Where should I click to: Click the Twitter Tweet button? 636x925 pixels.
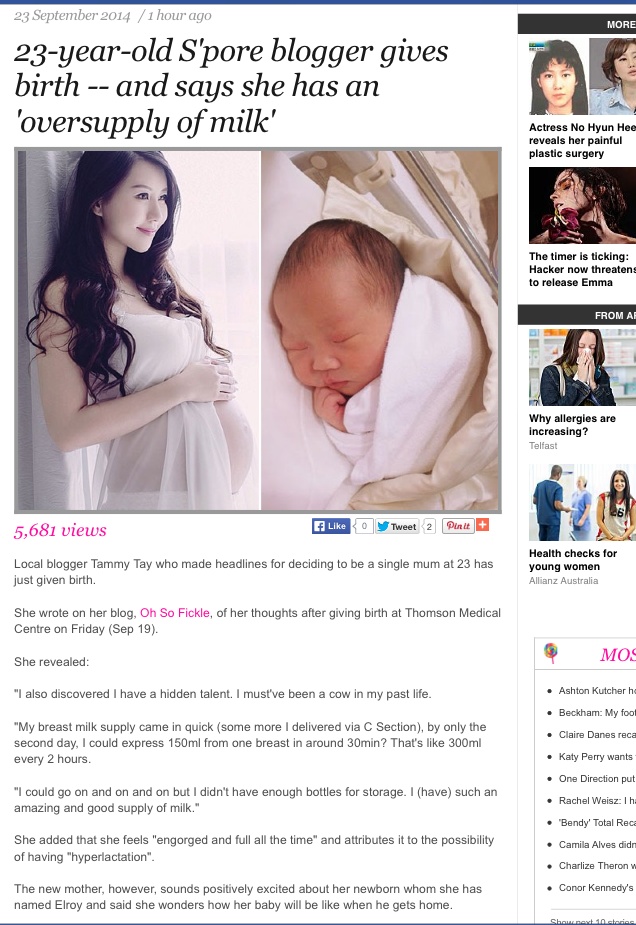tap(398, 526)
